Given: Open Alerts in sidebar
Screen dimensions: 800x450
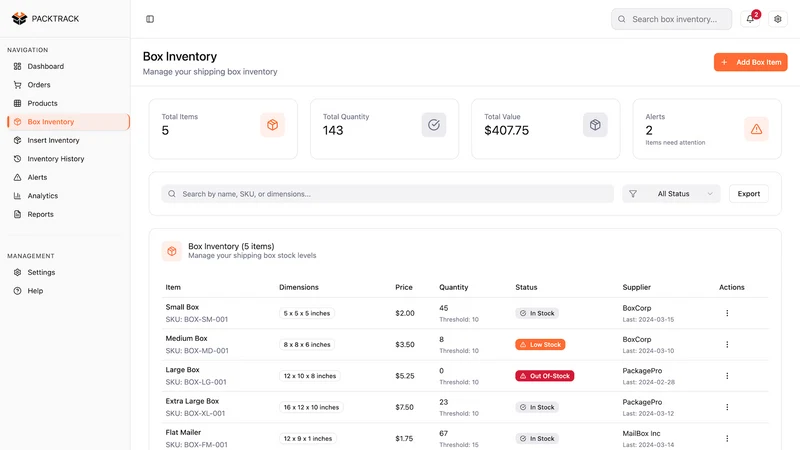Looking at the screenshot, I should (x=68, y=177).
